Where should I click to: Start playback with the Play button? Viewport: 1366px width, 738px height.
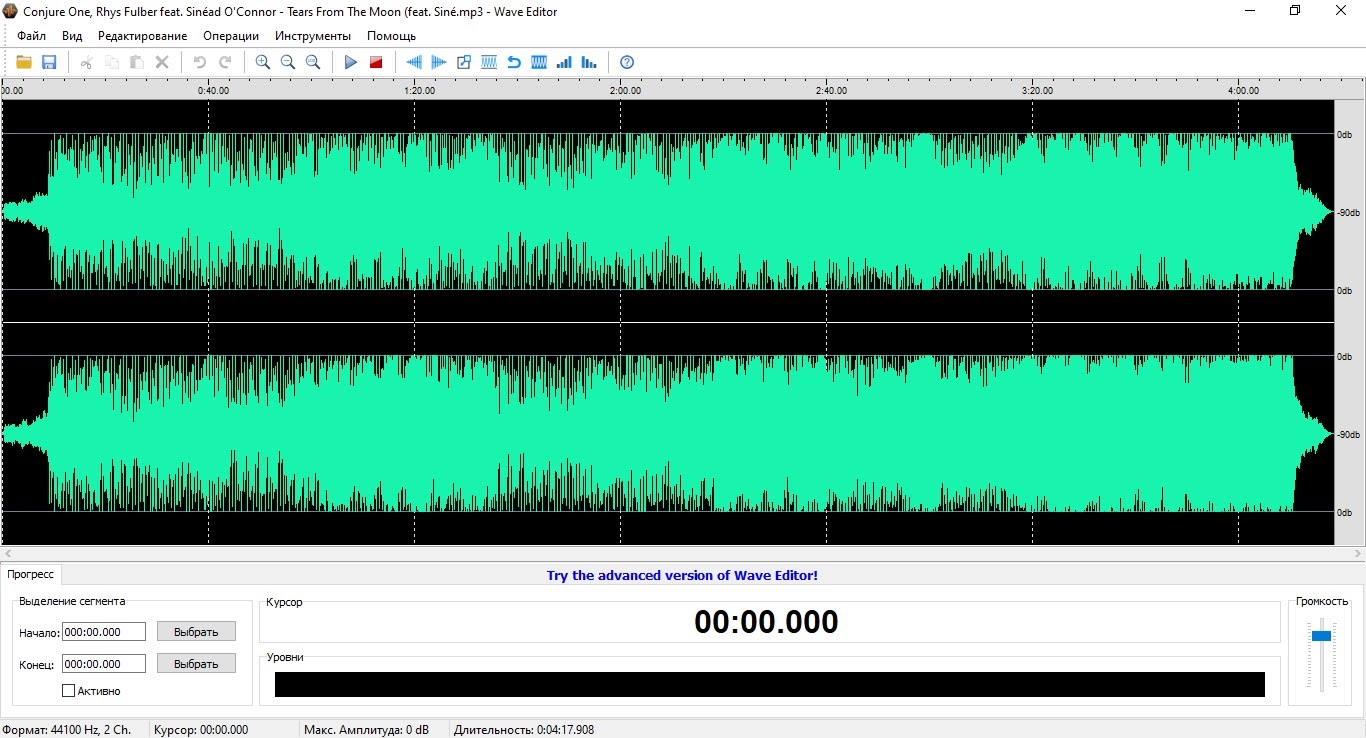(351, 62)
